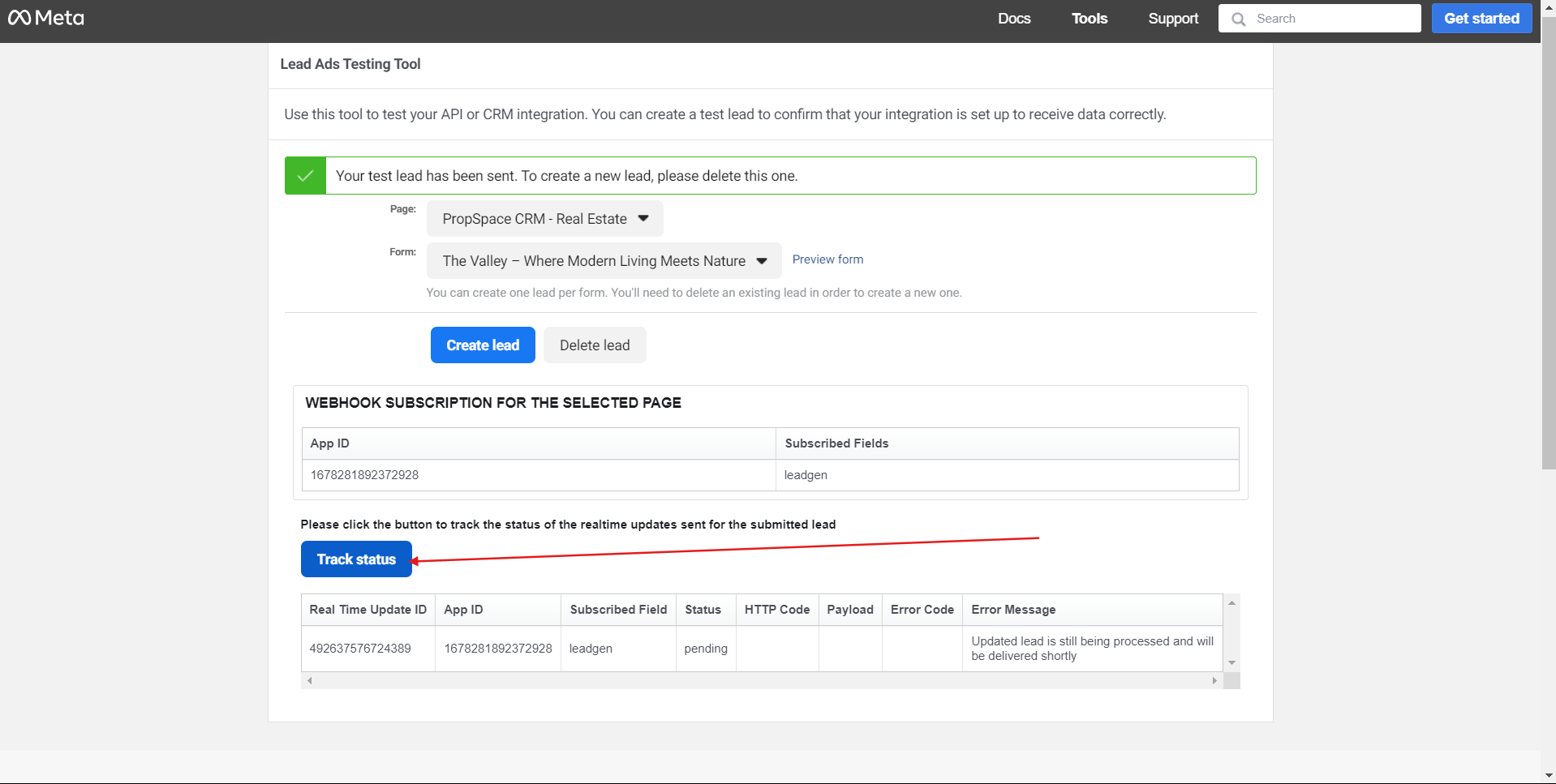Click status table scroll-up arrow
Viewport: 1556px width, 784px height.
pyautogui.click(x=1231, y=602)
